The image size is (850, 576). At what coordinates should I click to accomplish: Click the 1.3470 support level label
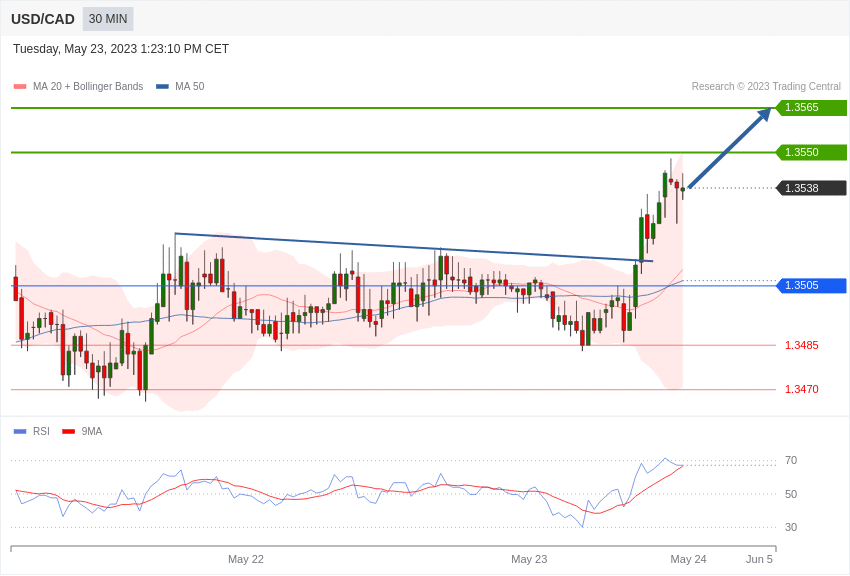pos(802,389)
